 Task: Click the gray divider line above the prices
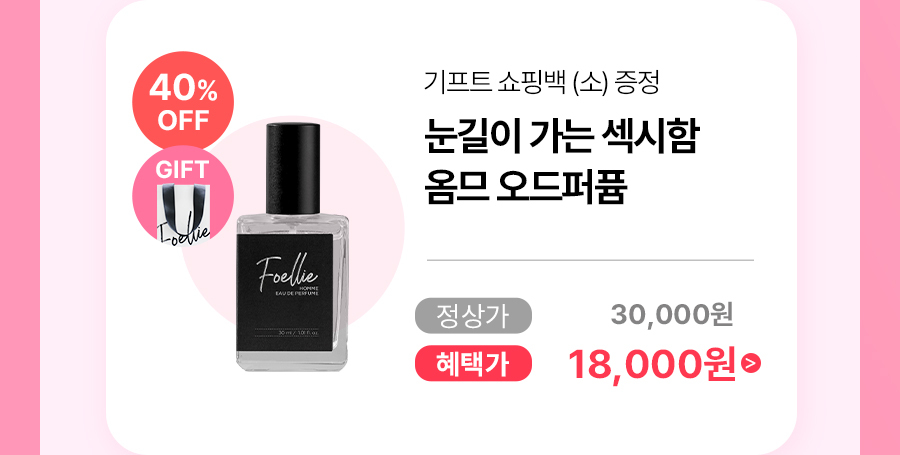(590, 260)
